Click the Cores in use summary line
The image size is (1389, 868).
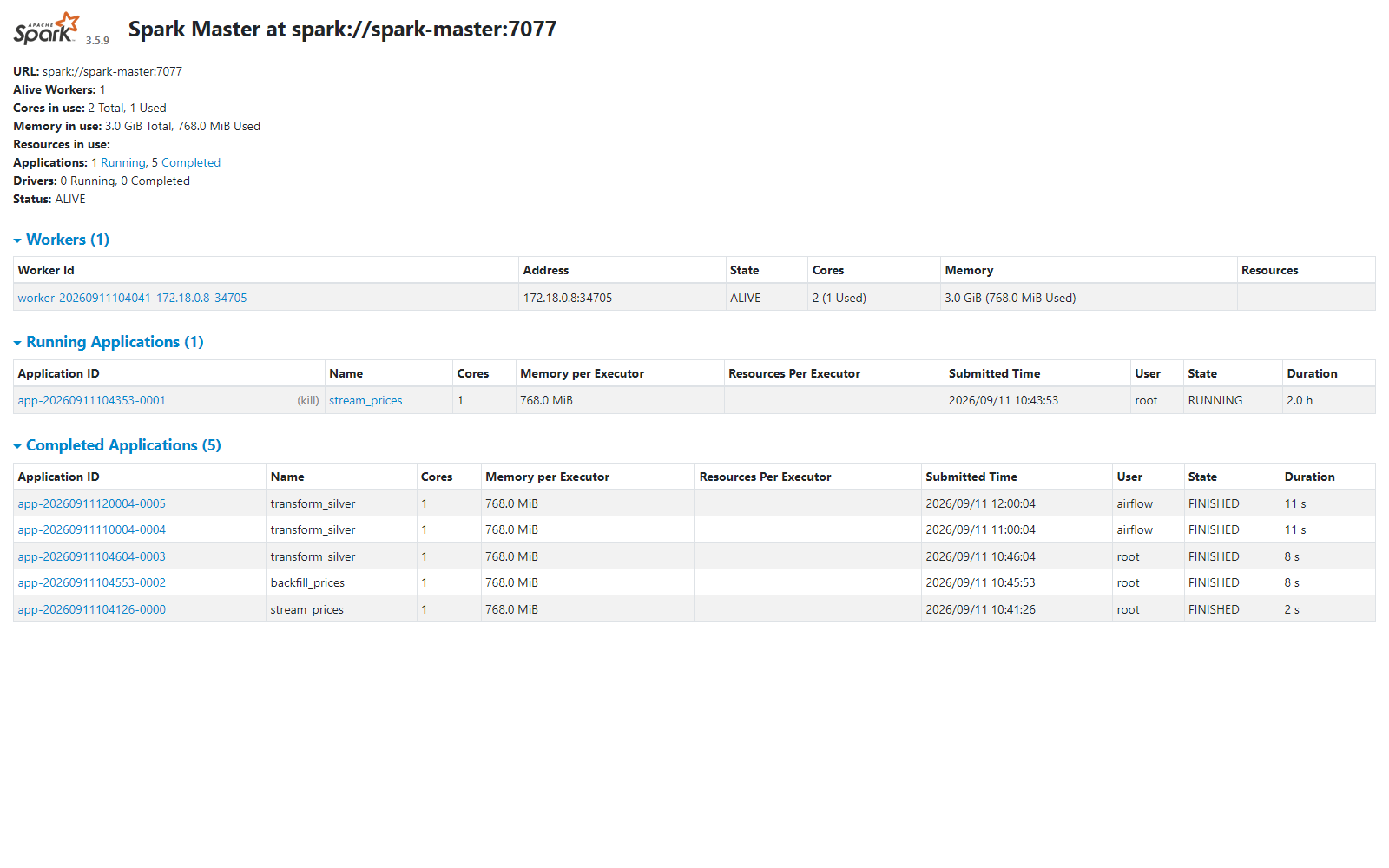[89, 108]
